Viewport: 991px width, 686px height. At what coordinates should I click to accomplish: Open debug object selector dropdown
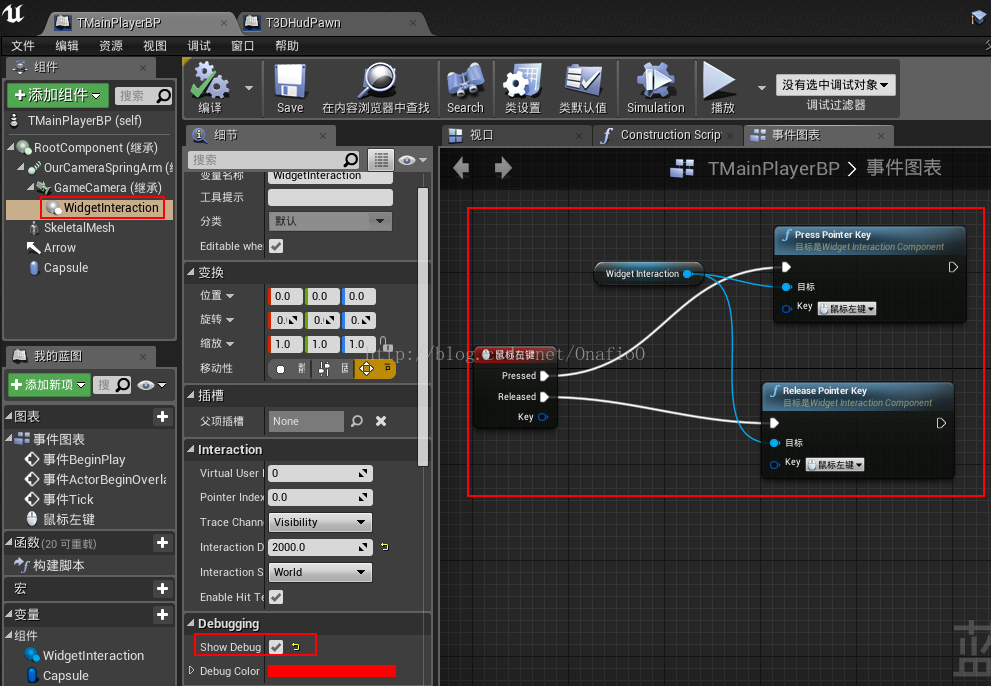[836, 85]
